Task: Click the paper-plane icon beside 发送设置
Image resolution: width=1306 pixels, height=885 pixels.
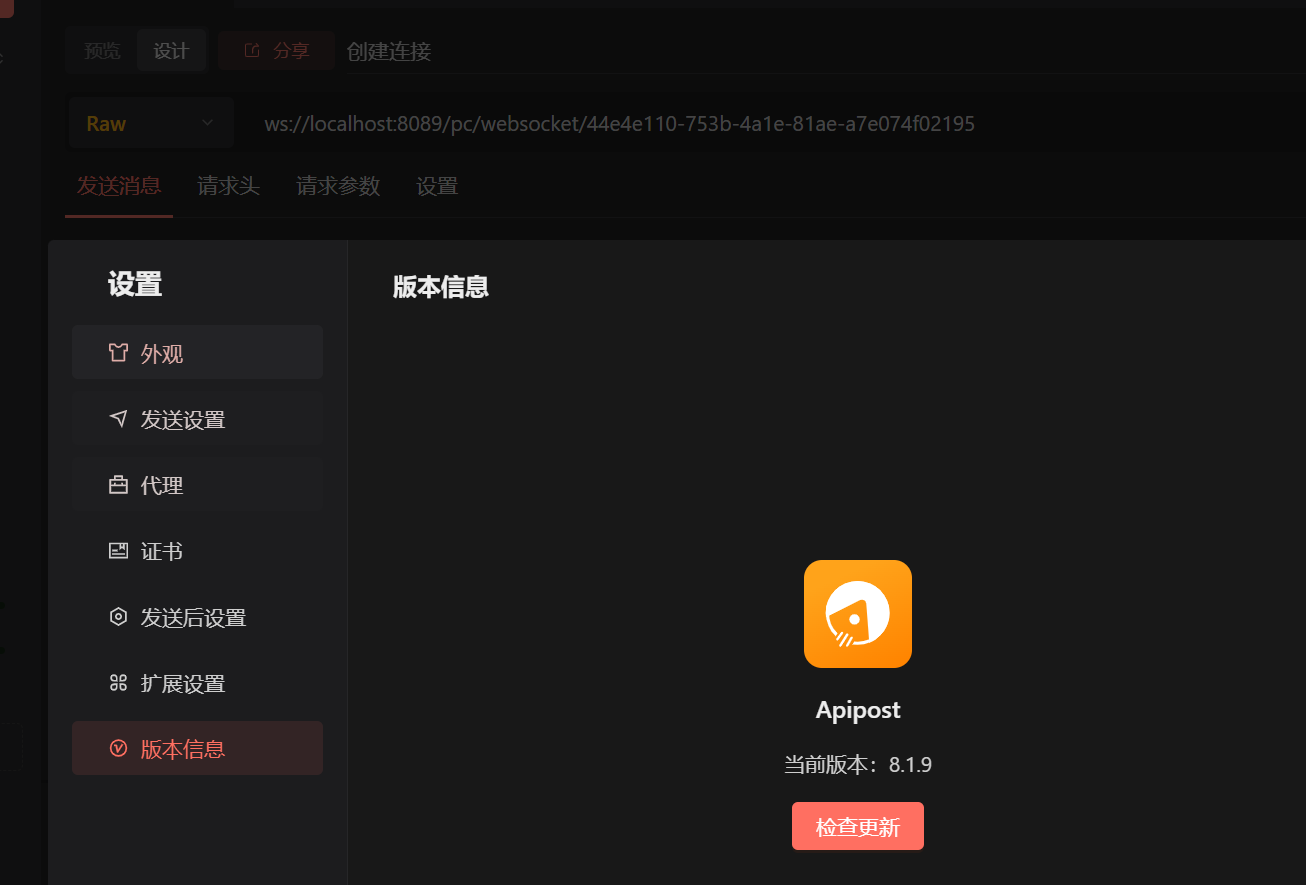Action: pyautogui.click(x=118, y=419)
